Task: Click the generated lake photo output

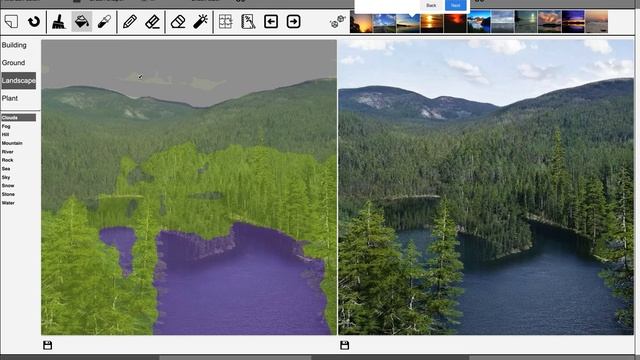Action: click(x=486, y=187)
